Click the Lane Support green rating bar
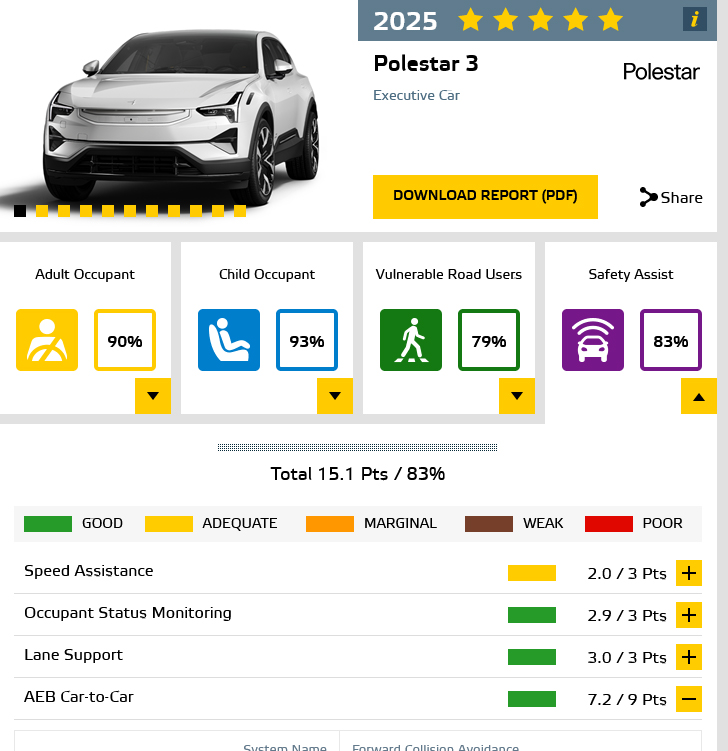Image resolution: width=728 pixels, height=751 pixels. click(532, 657)
